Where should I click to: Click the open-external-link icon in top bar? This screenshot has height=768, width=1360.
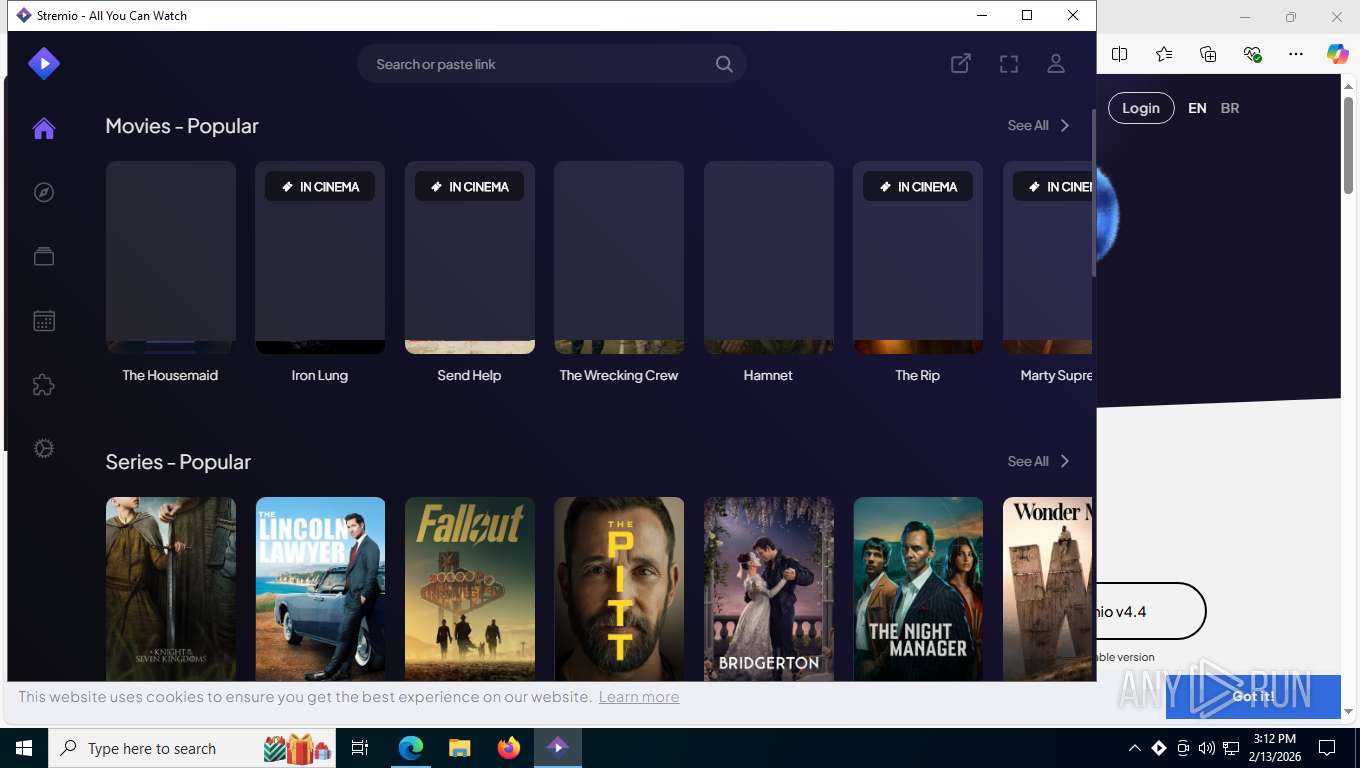pos(960,64)
